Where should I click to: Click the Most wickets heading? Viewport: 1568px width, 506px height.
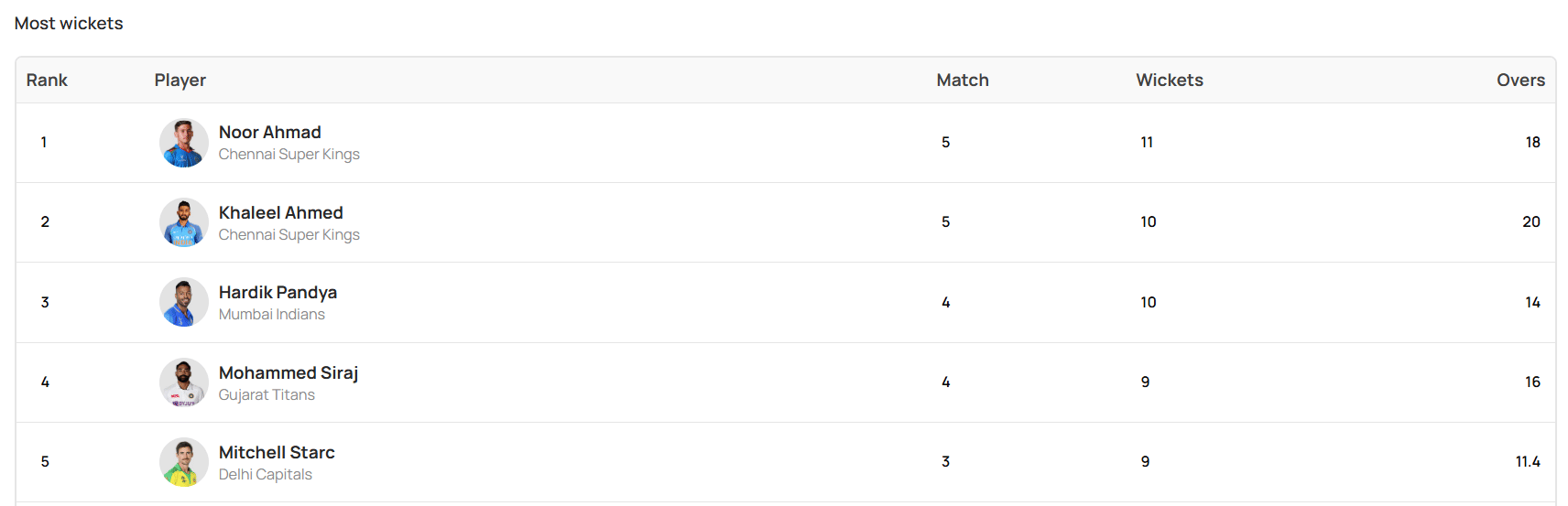click(69, 23)
